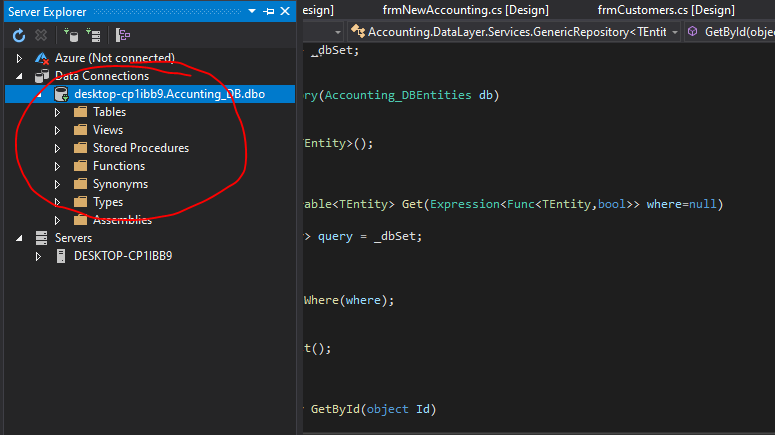Viewport: 775px width, 435px height.
Task: Click the Refresh icon in Server Explorer
Action: [x=19, y=35]
